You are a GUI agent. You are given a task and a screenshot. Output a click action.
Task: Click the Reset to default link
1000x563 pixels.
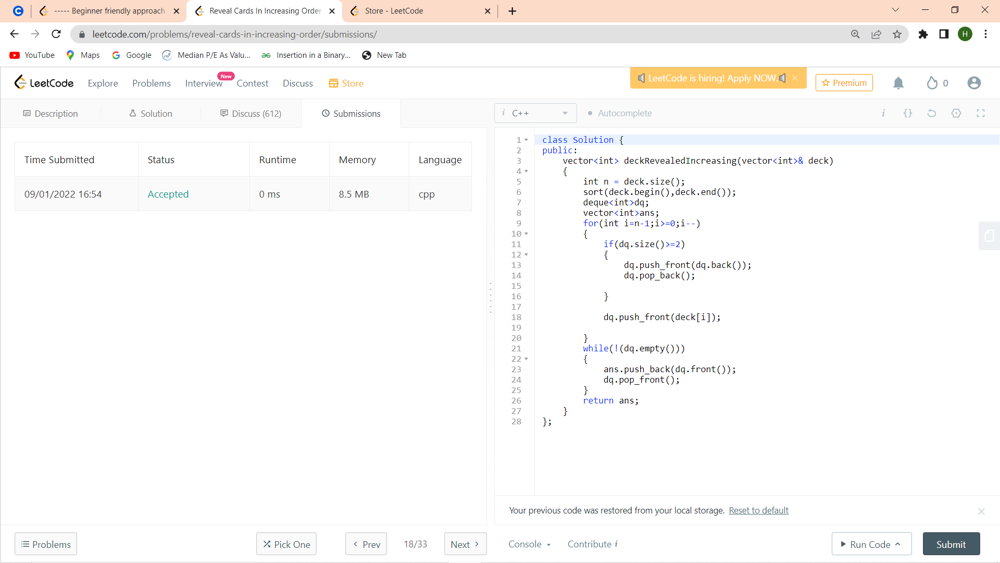[x=758, y=510]
